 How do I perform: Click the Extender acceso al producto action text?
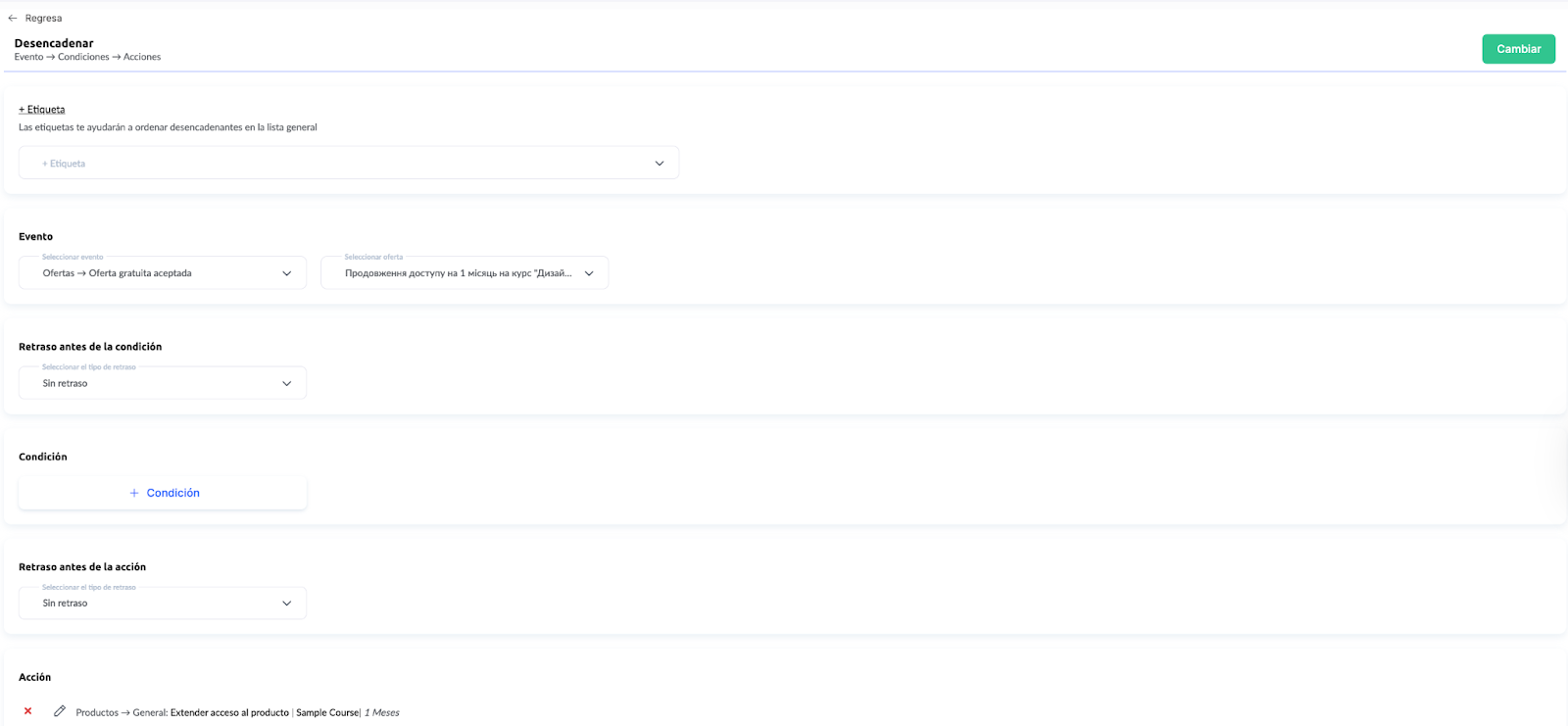click(229, 712)
